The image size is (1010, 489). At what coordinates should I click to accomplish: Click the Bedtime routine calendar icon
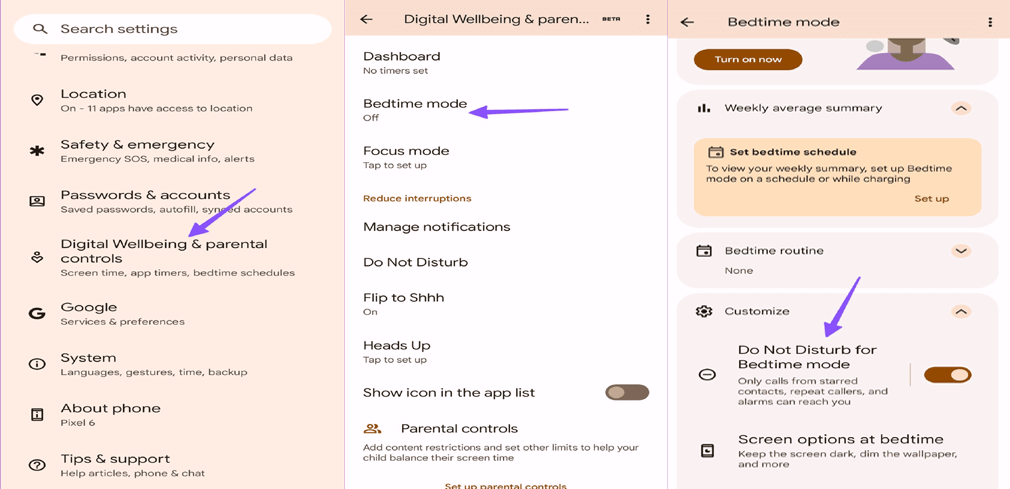click(704, 251)
